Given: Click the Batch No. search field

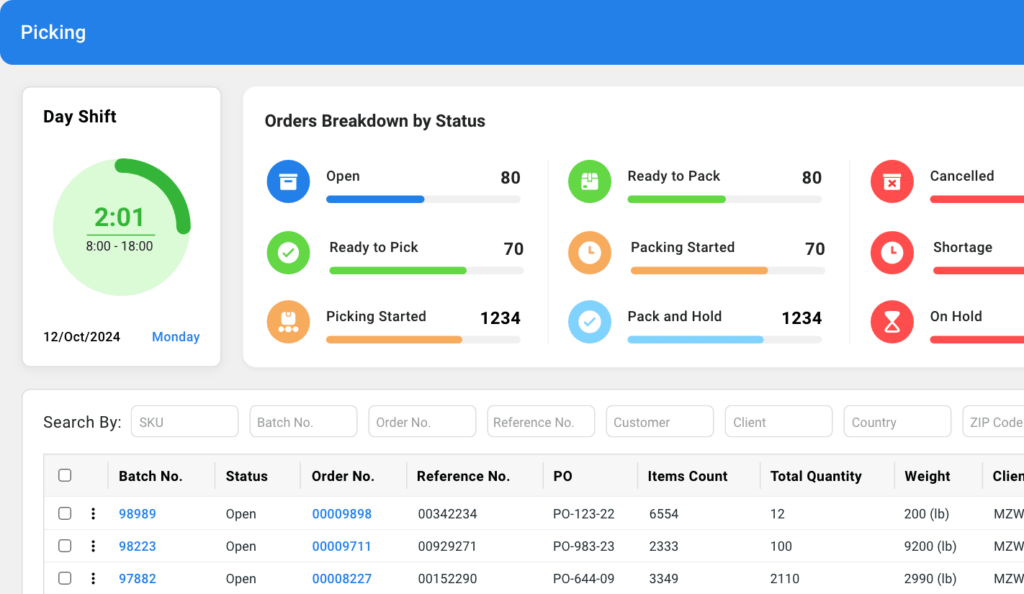Looking at the screenshot, I should click(304, 422).
